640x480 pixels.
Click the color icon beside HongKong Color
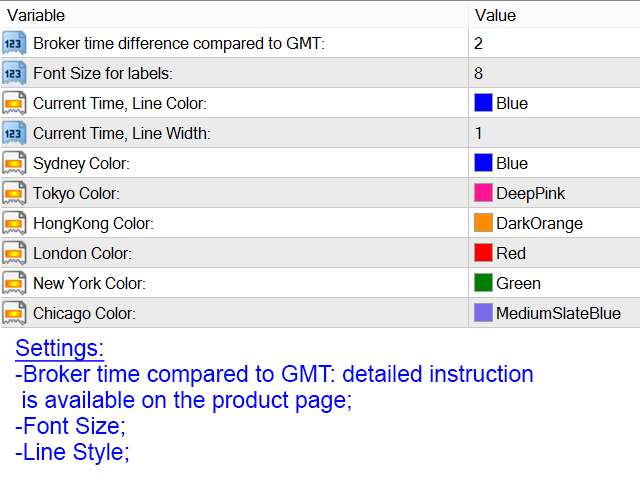click(x=14, y=223)
